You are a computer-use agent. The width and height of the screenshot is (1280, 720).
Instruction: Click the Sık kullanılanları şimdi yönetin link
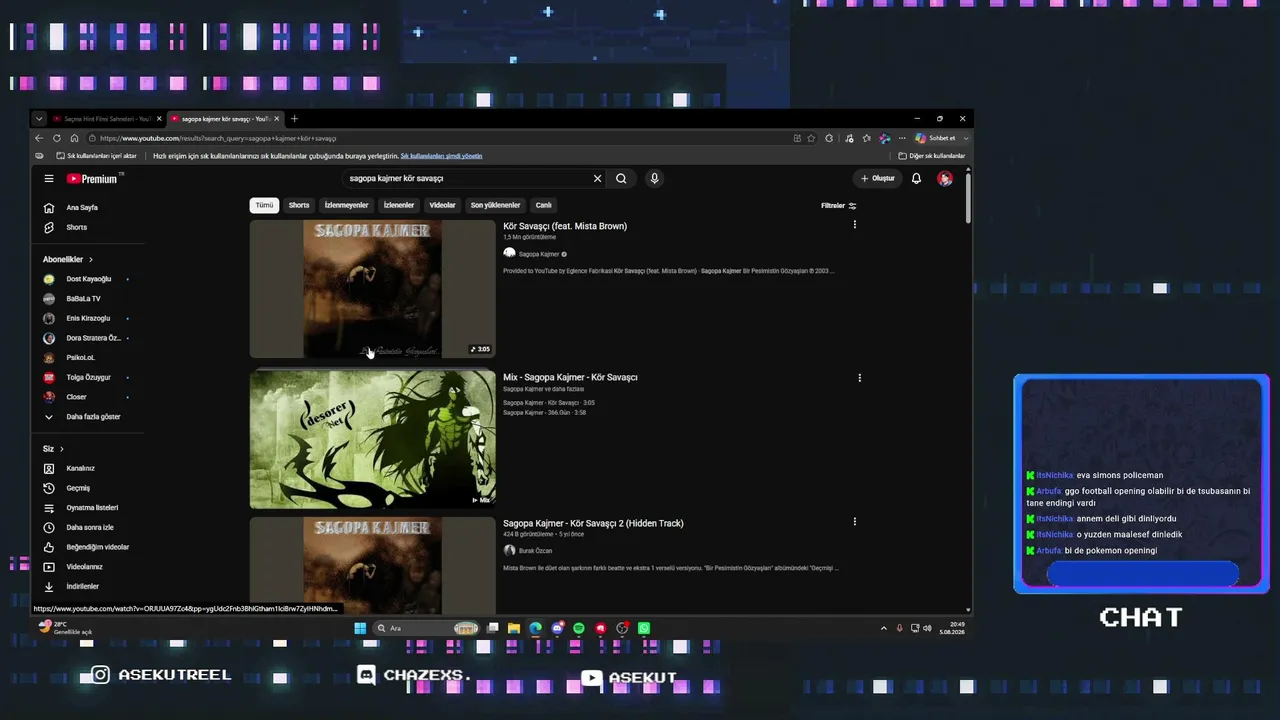(441, 156)
